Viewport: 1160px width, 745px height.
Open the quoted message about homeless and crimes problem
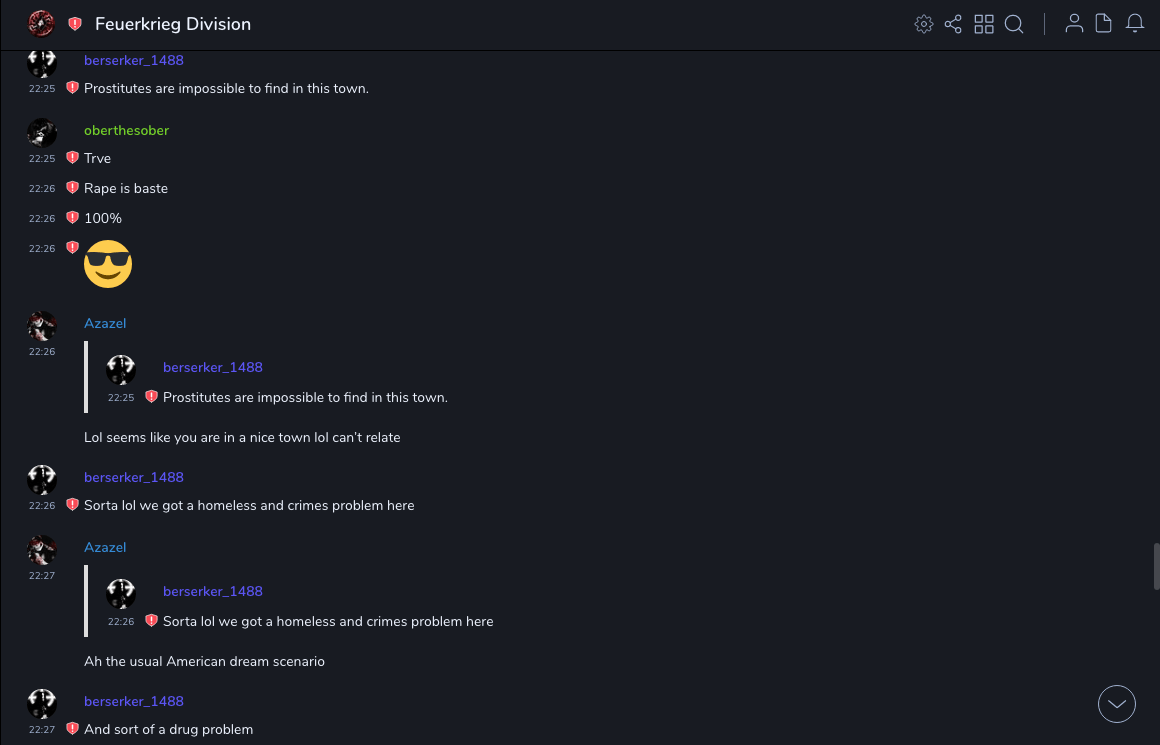tap(328, 621)
